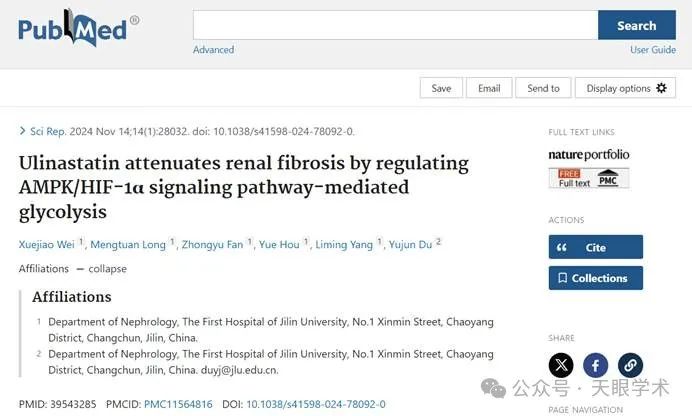Image resolution: width=692 pixels, height=416 pixels.
Task: Expand the Sci Rep journal chevron
Action: [x=23, y=131]
